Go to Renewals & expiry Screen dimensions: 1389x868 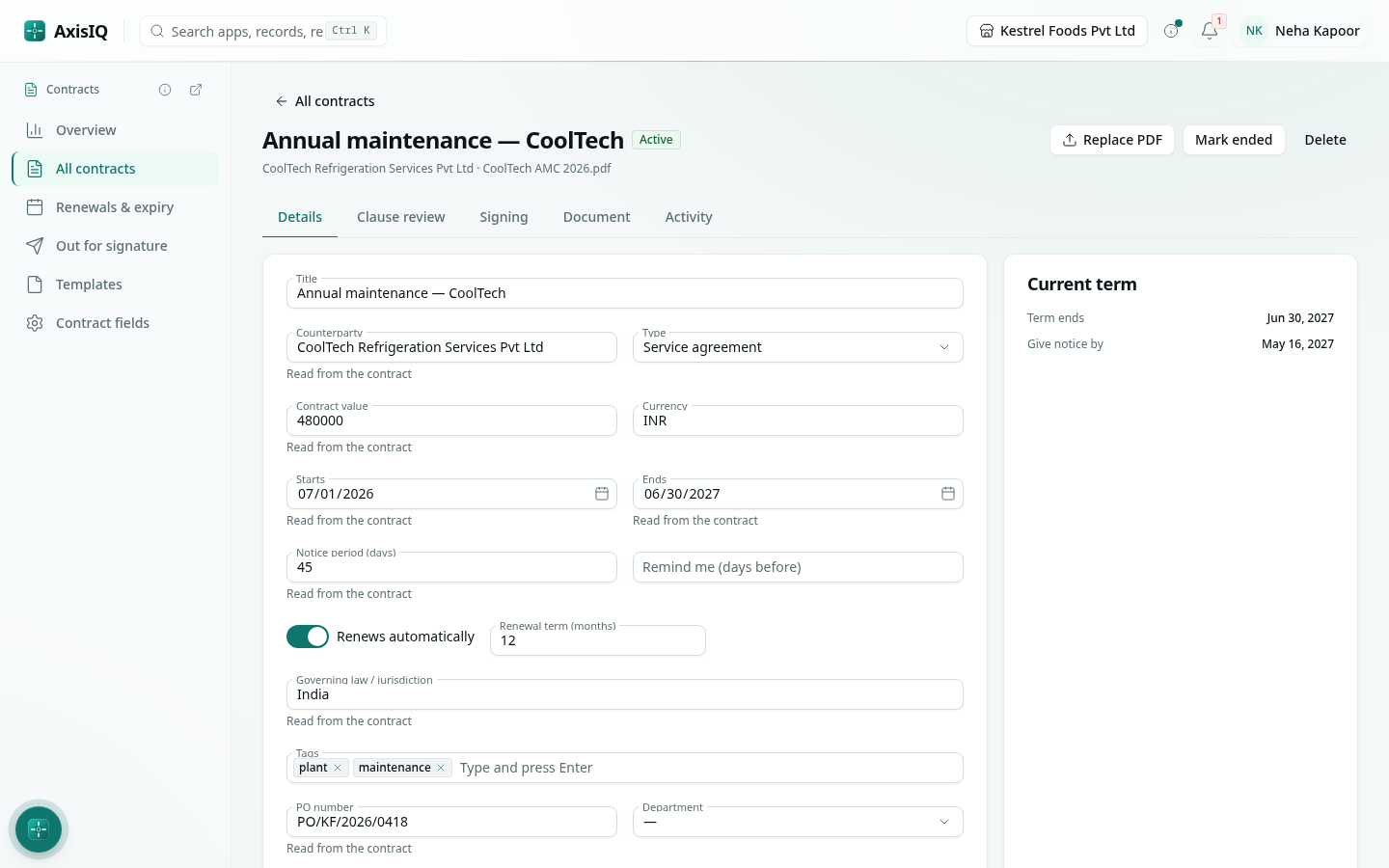[116, 207]
